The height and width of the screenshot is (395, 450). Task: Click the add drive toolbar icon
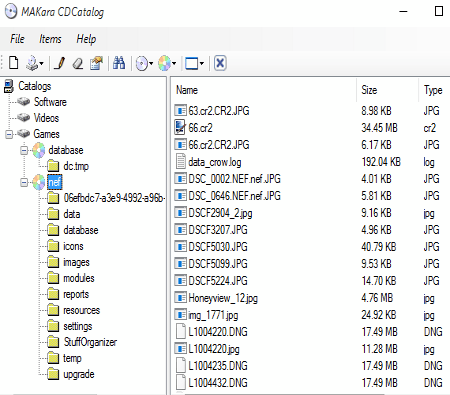pyautogui.click(x=32, y=63)
